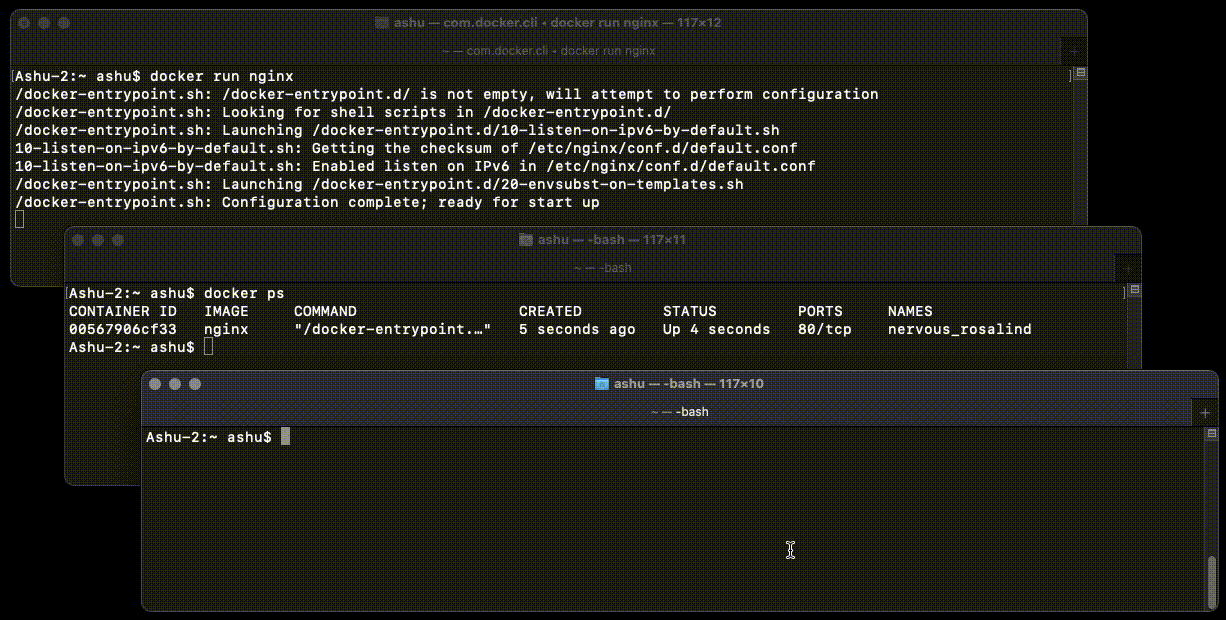This screenshot has width=1226, height=620.
Task: Zoom the 117×11 bash terminal window
Action: [118, 240]
